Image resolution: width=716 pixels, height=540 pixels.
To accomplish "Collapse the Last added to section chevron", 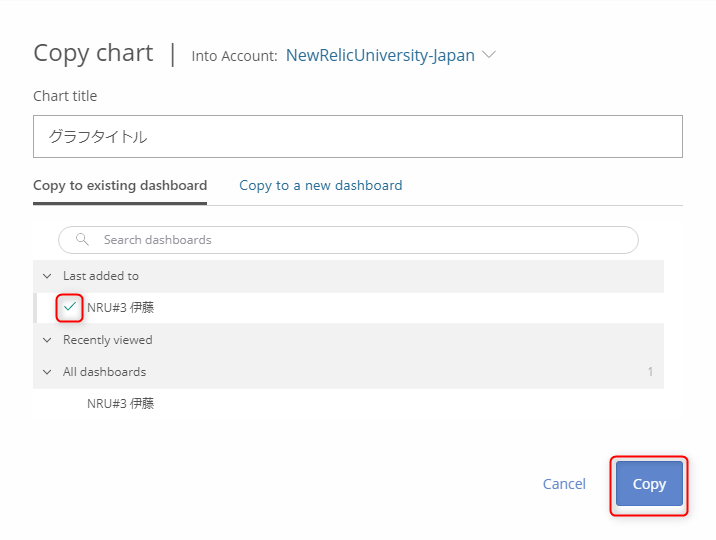I will pos(47,276).
